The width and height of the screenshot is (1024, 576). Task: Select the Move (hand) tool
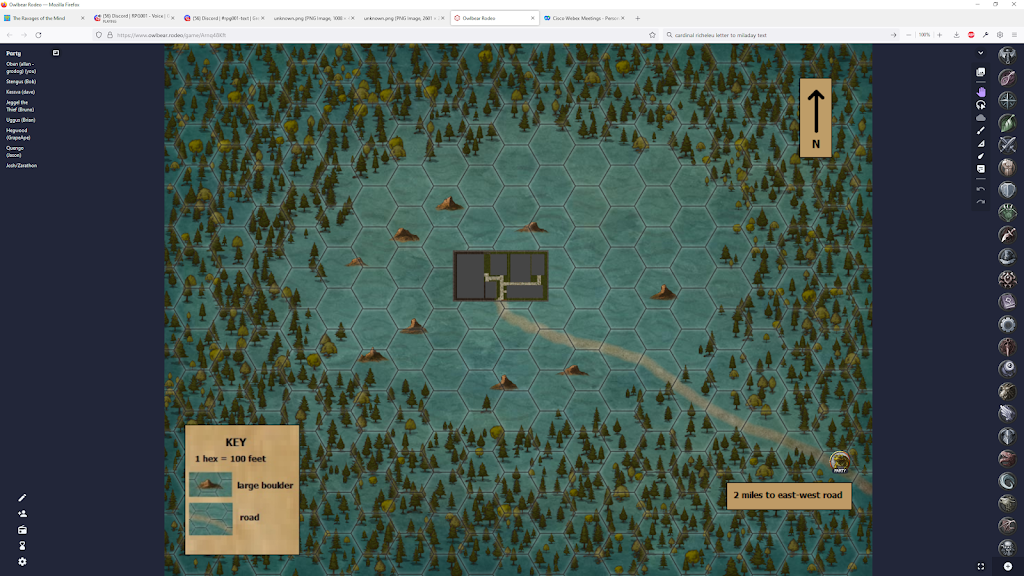(x=981, y=92)
